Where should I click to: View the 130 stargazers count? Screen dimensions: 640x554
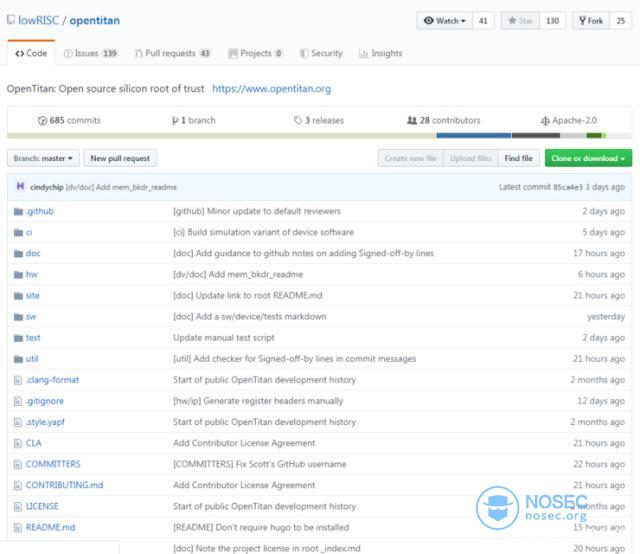pyautogui.click(x=553, y=21)
